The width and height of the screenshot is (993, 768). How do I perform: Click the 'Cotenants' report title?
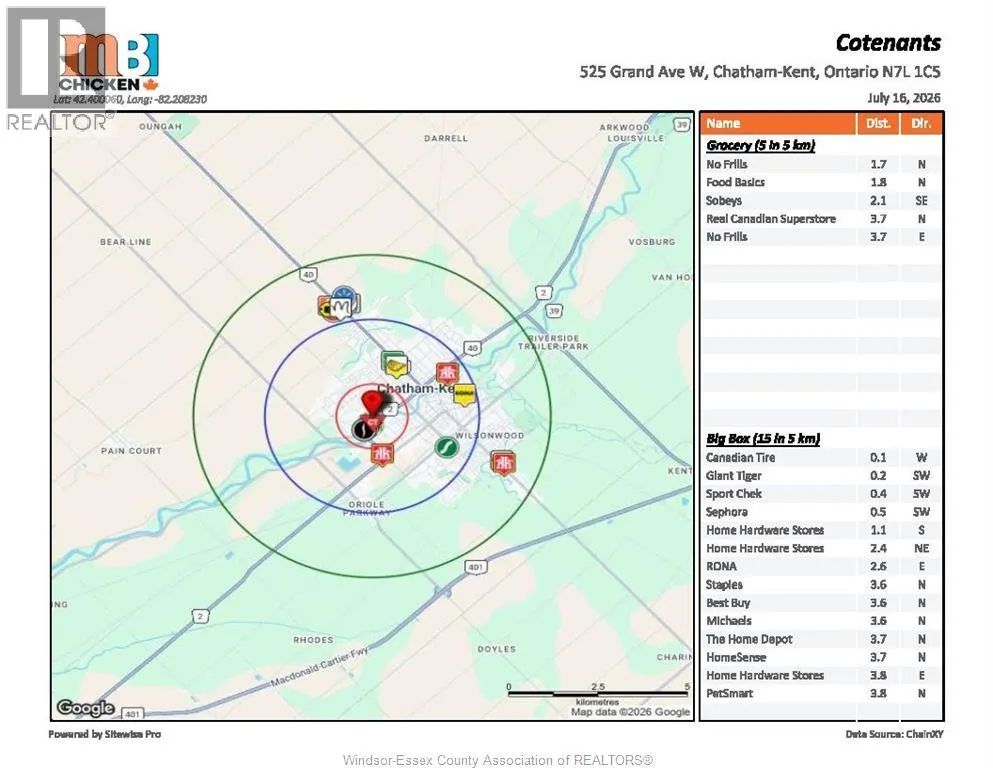(x=888, y=43)
